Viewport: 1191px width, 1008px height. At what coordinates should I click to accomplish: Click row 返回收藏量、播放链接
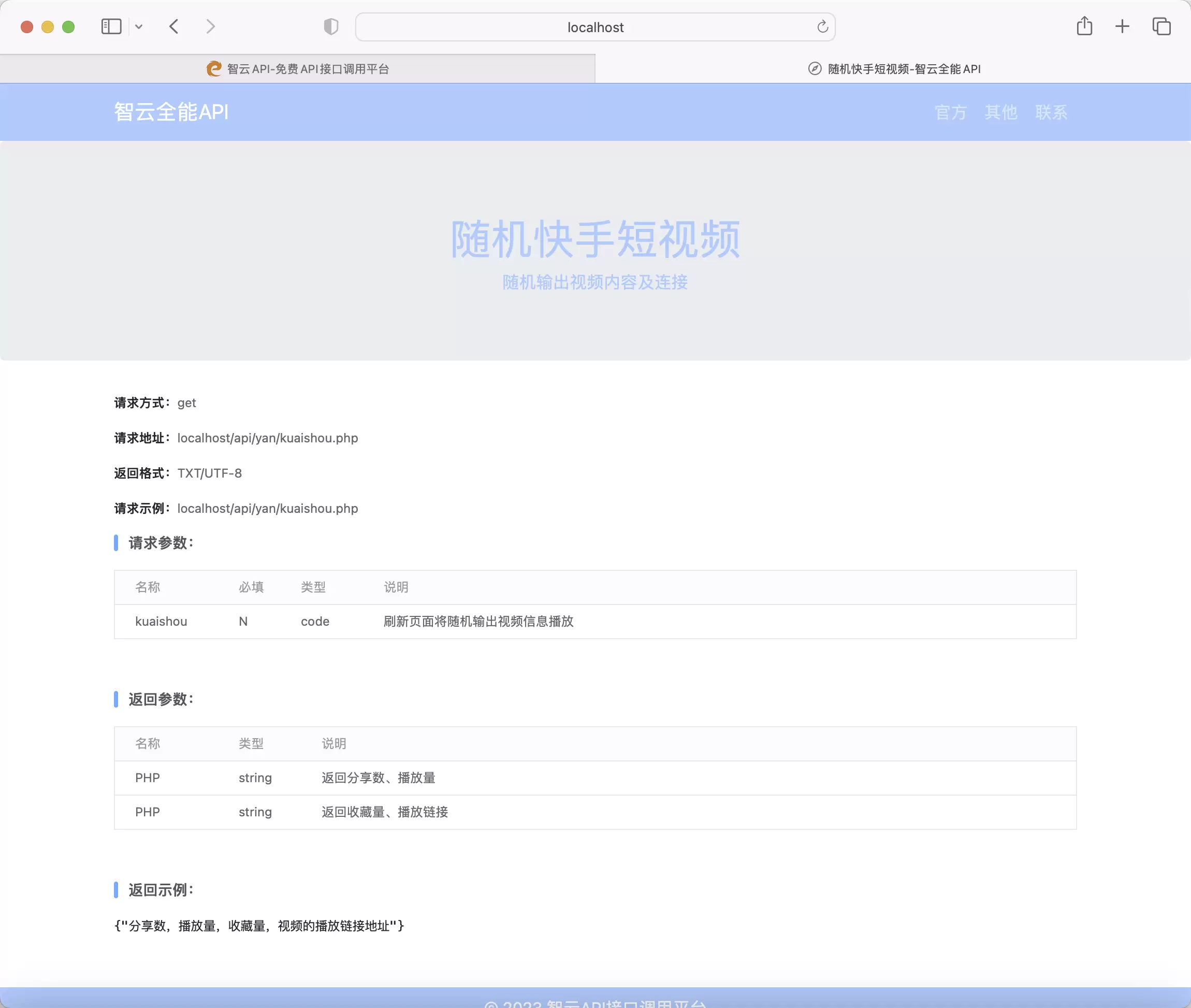coord(595,813)
